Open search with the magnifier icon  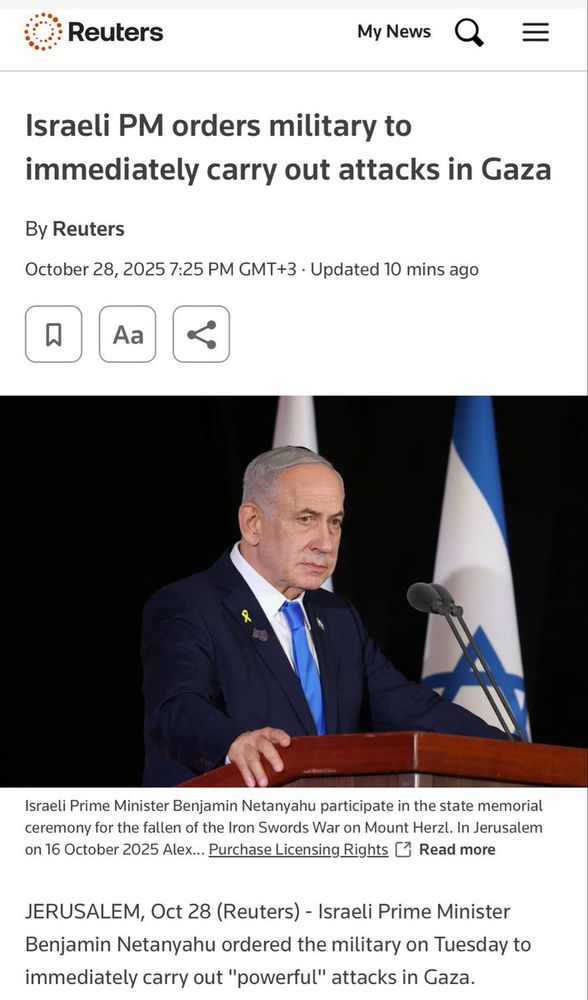(469, 32)
